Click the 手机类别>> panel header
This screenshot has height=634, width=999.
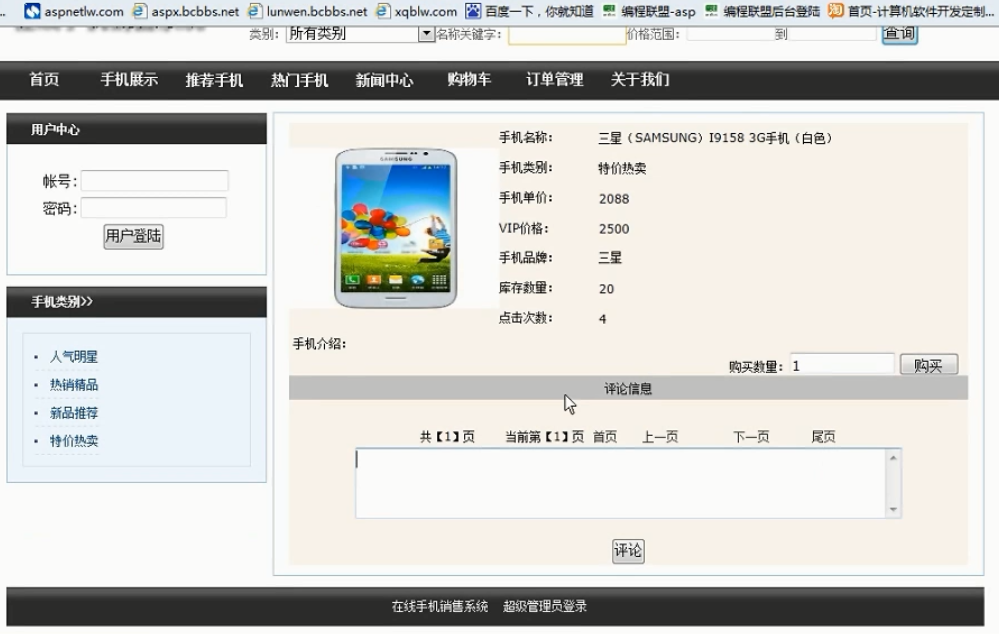pyautogui.click(x=136, y=302)
